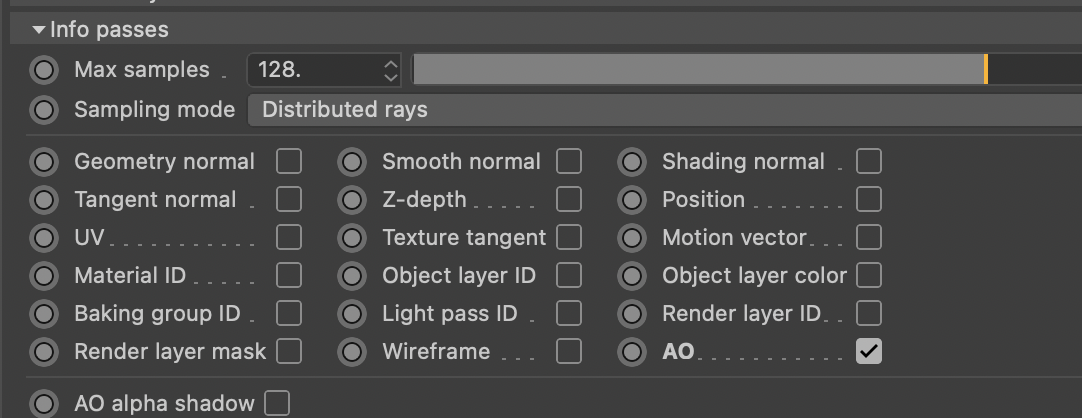This screenshot has height=418, width=1082.
Task: Click the keyframe dot next to AO
Action: tap(632, 352)
